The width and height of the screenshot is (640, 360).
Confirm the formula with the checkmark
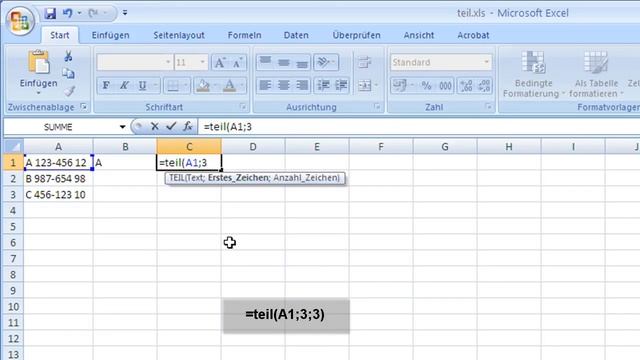pos(171,127)
